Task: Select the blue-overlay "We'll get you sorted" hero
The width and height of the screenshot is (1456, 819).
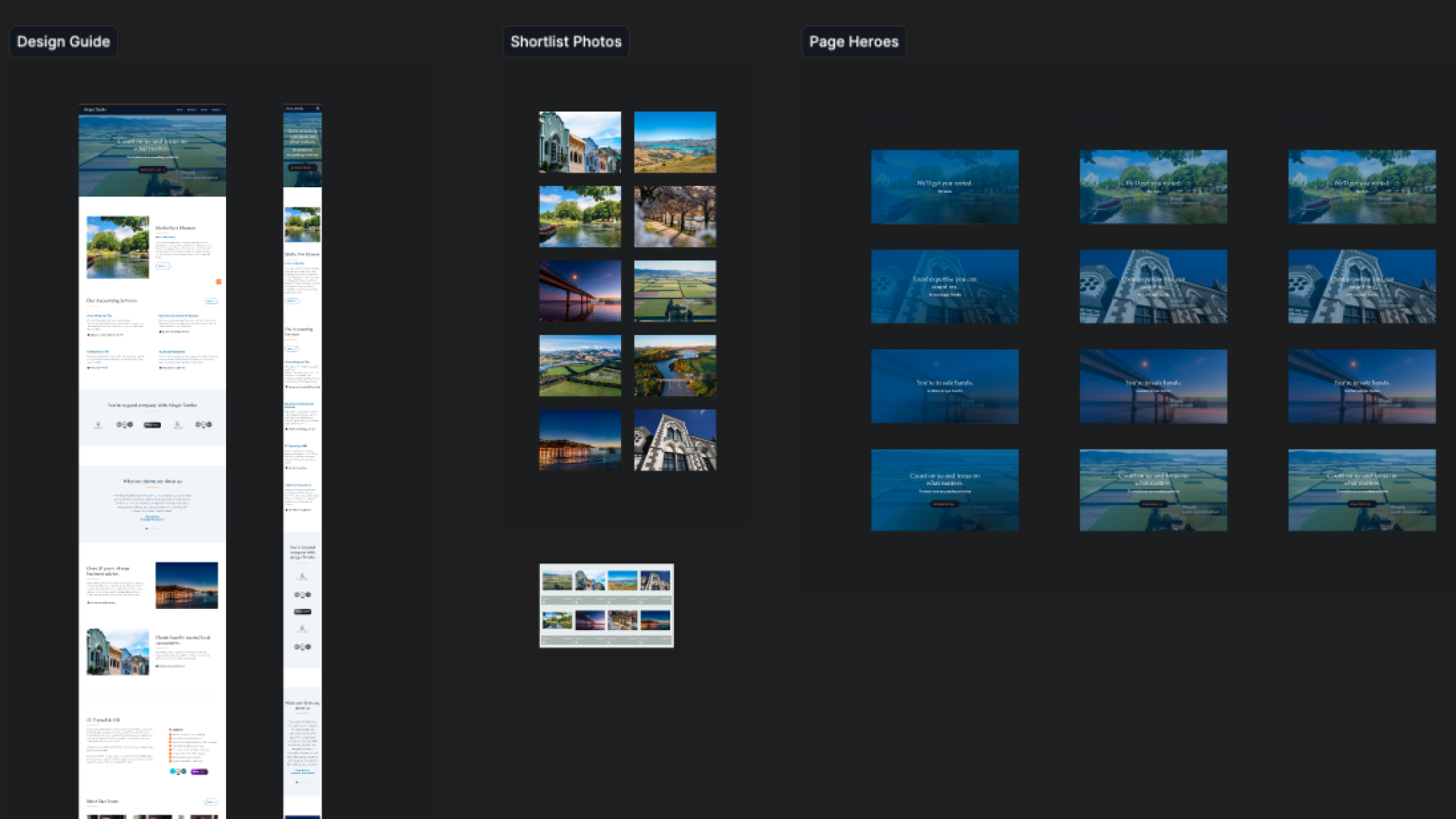Action: click(945, 187)
